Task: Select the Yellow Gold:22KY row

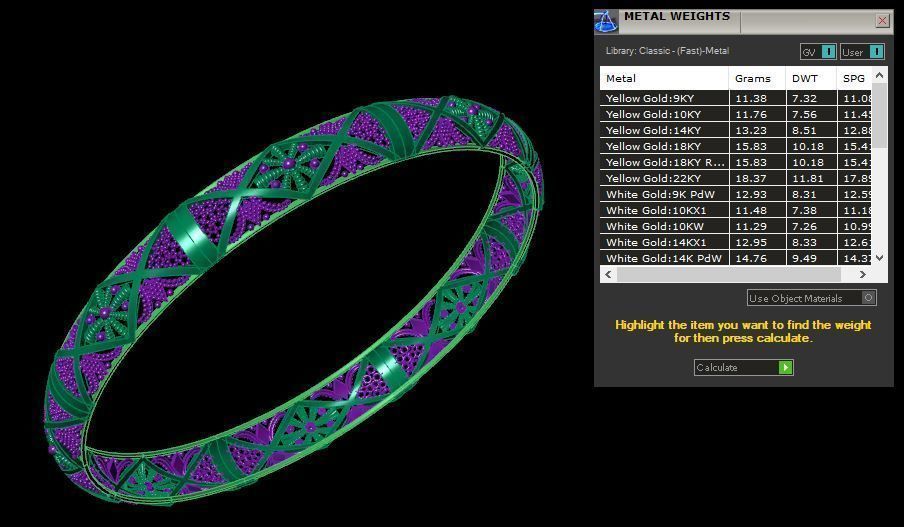Action: pos(736,178)
